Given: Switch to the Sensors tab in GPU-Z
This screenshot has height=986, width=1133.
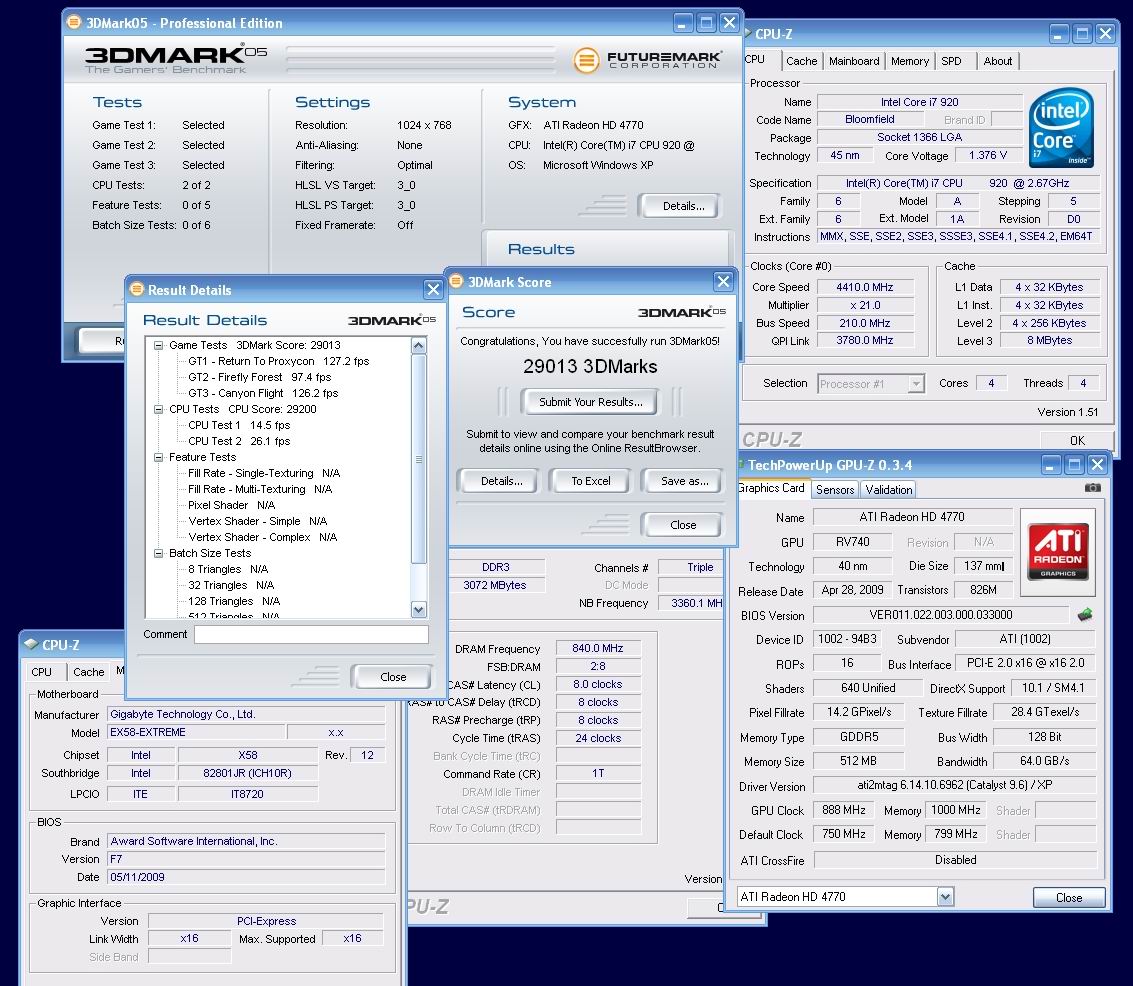Looking at the screenshot, I should coord(835,490).
